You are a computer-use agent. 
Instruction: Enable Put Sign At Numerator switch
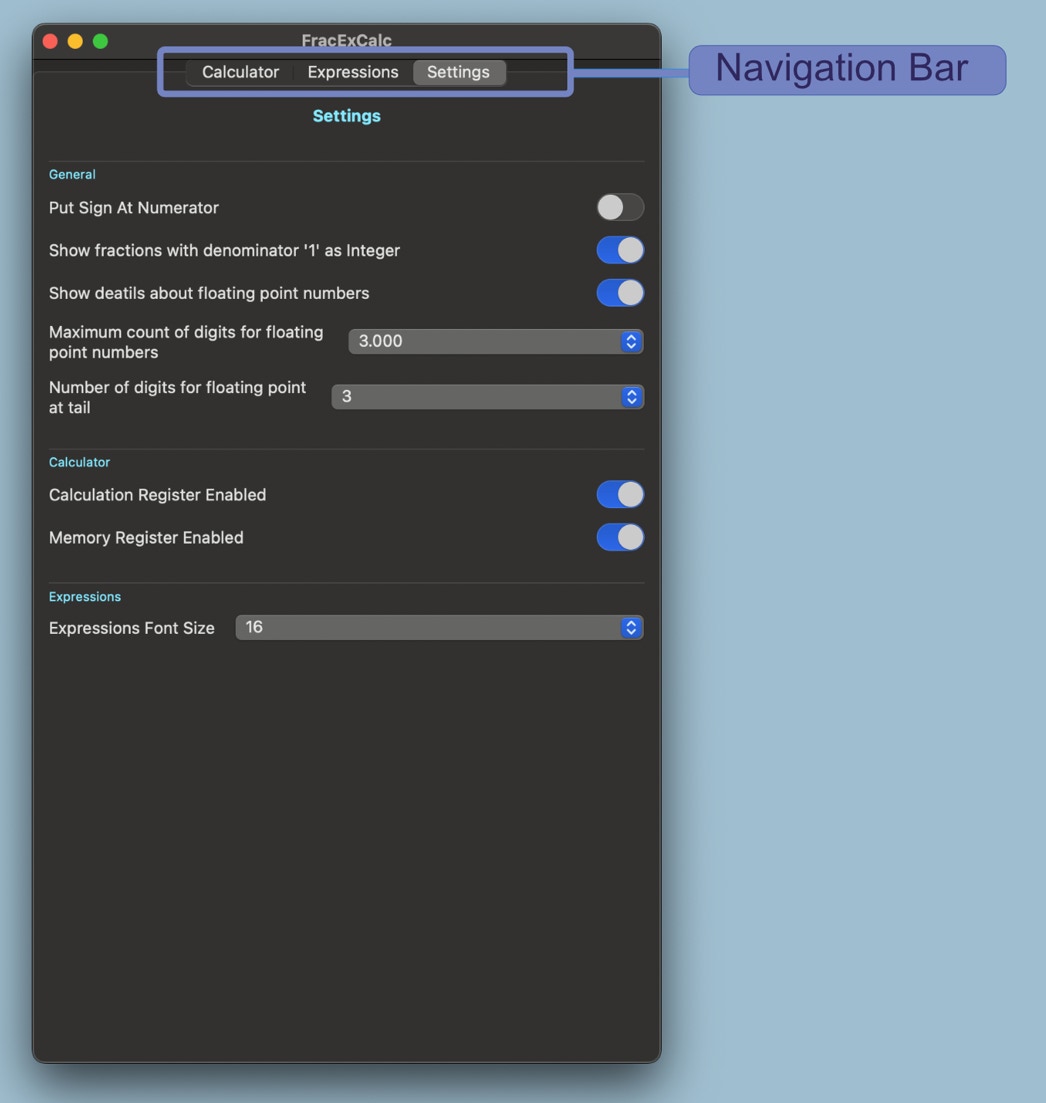[620, 207]
